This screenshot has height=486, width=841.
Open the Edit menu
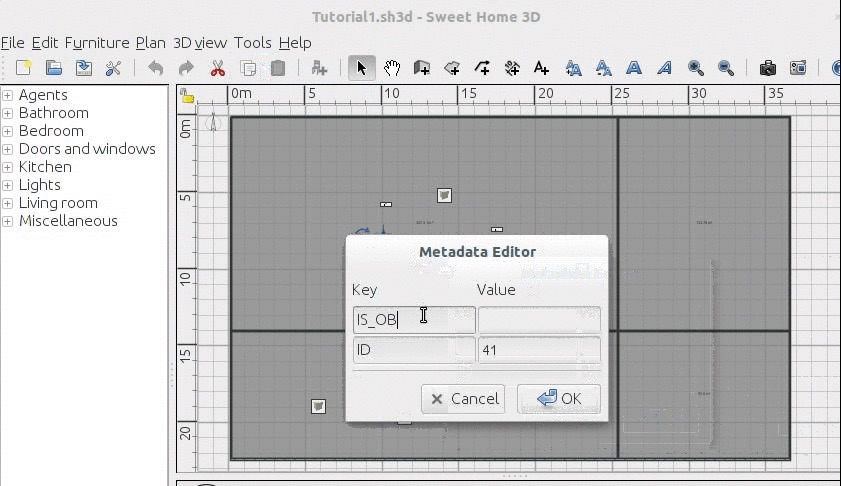point(45,43)
